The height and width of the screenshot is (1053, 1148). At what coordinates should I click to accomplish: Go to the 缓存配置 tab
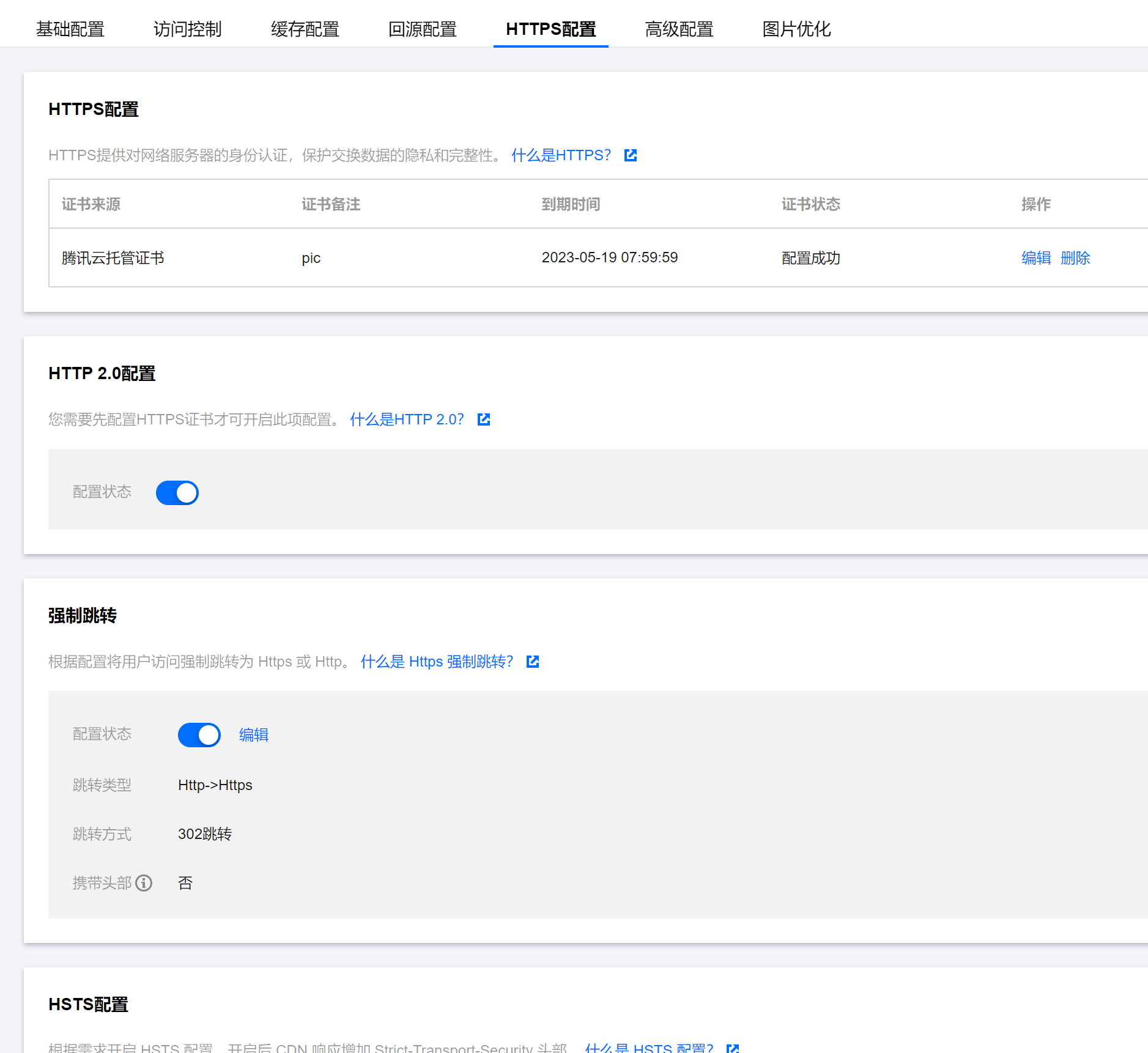[305, 29]
